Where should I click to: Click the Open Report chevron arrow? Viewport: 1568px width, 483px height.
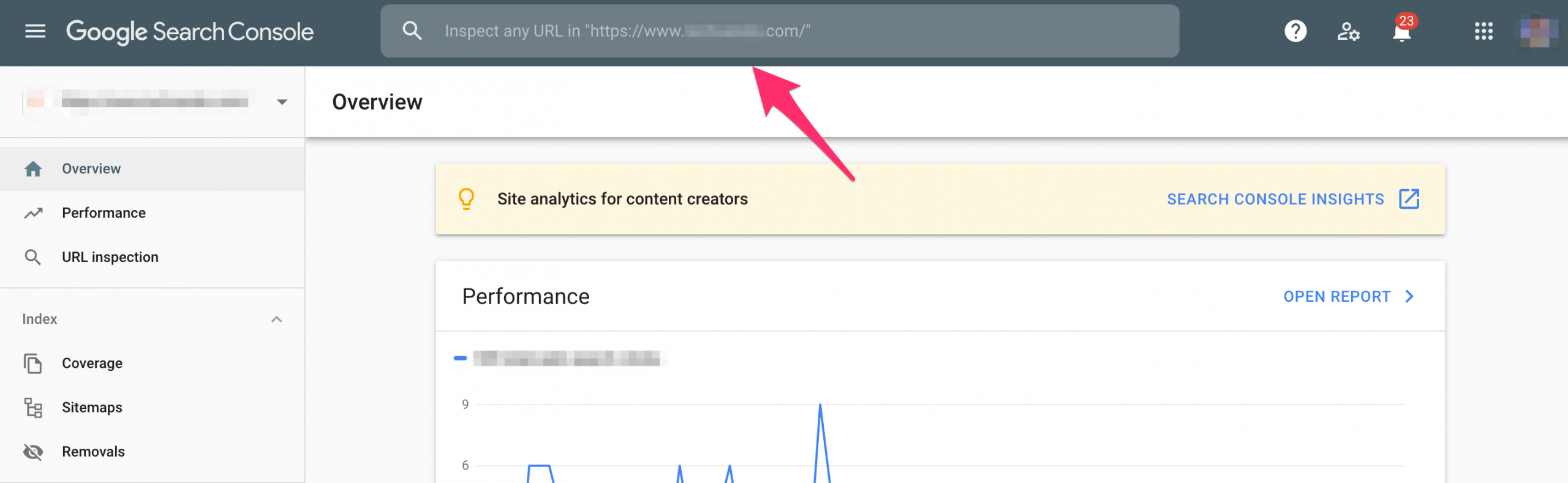point(1409,297)
